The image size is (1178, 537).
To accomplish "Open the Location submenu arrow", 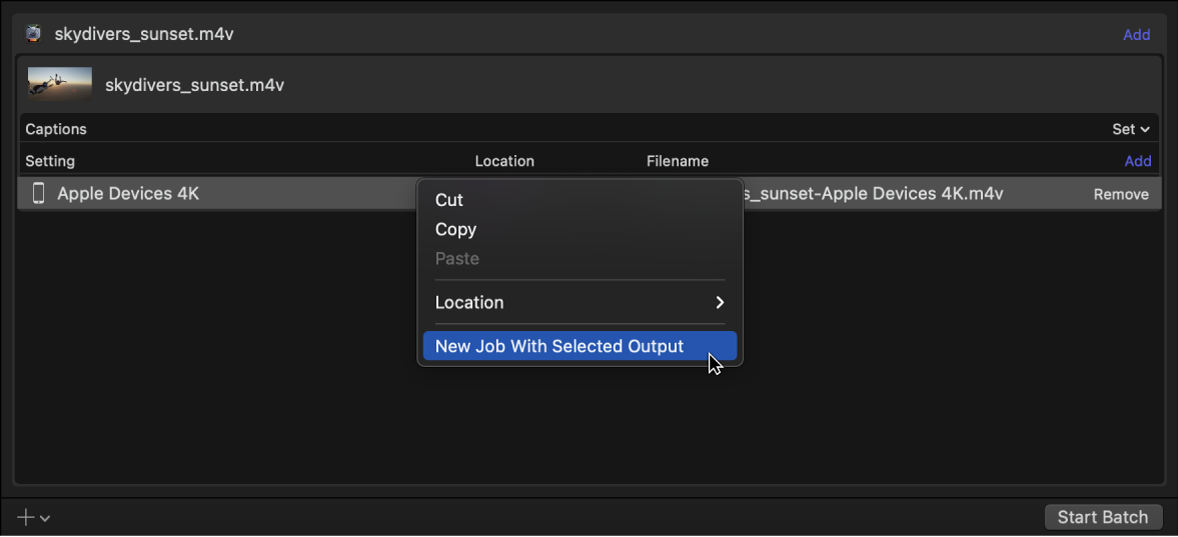I will [x=719, y=303].
